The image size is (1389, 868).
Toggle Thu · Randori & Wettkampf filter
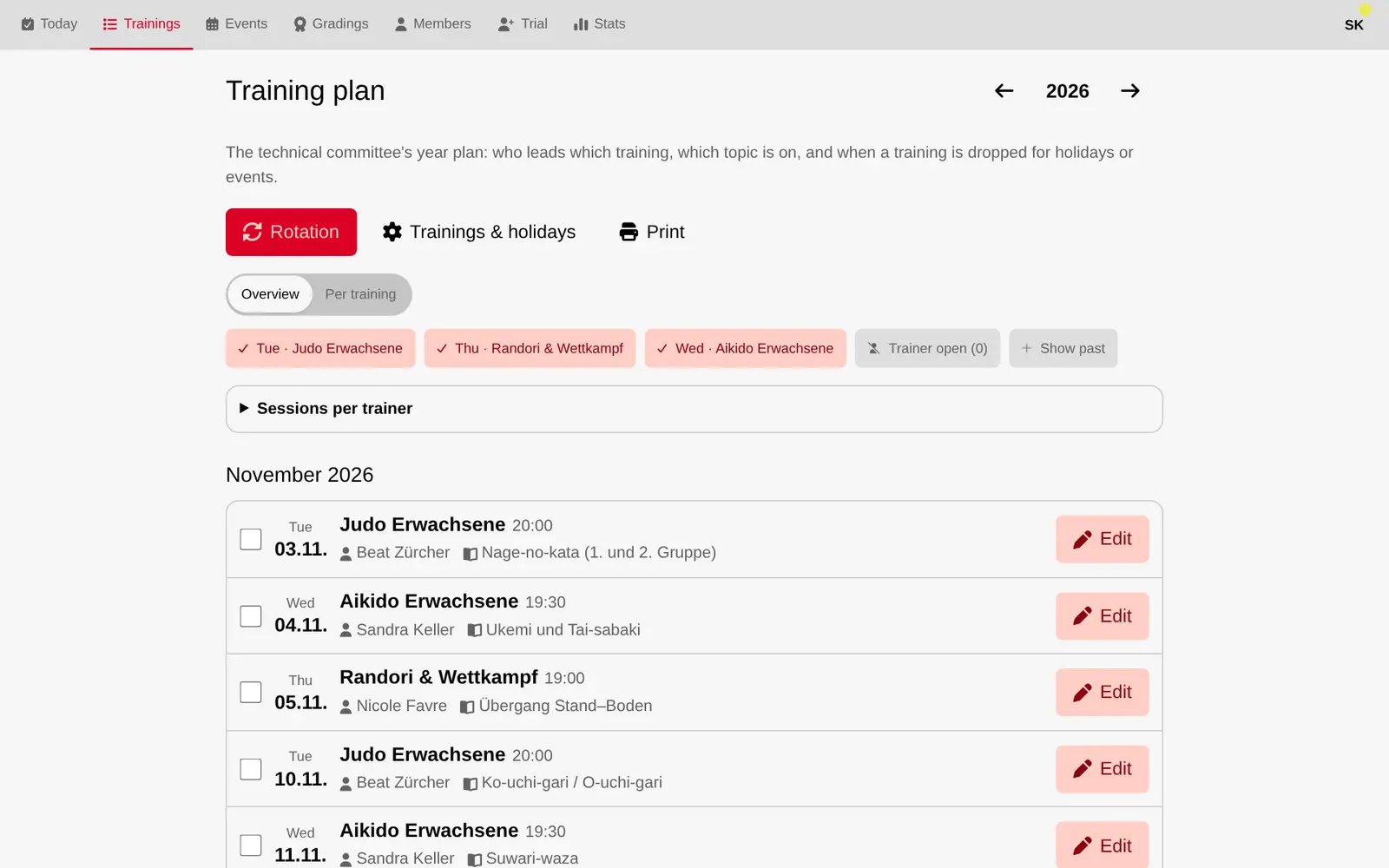tap(530, 348)
